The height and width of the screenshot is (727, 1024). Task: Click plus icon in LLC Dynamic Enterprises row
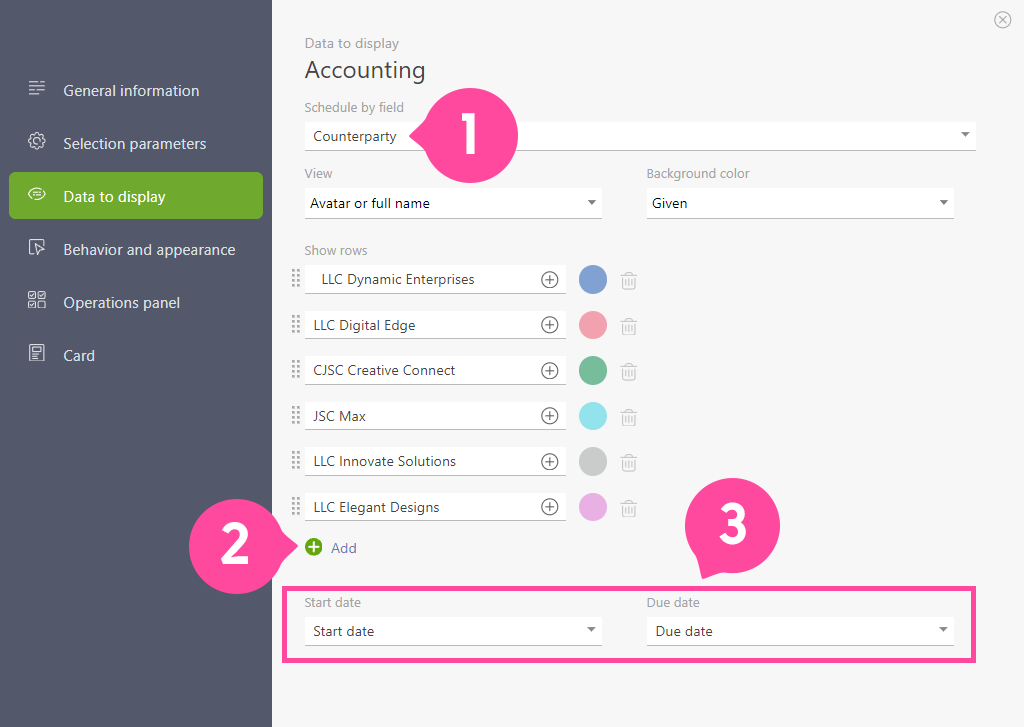pyautogui.click(x=550, y=280)
